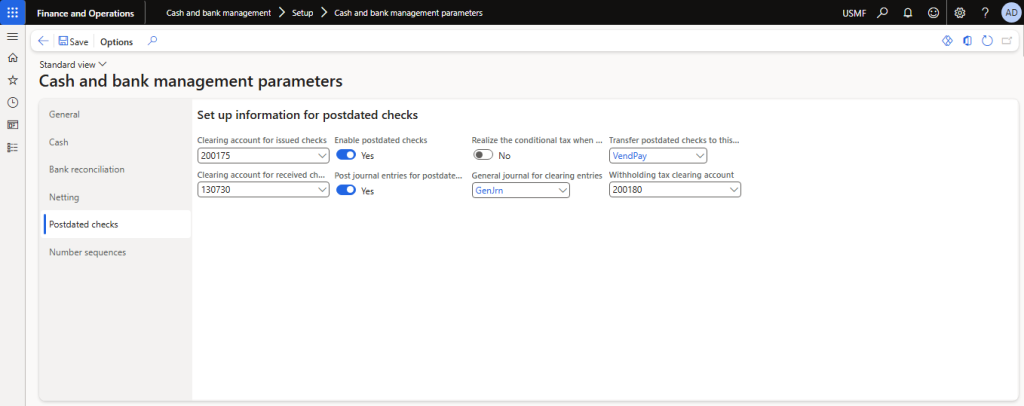Open the Options menu in action pane
1024x406 pixels.
116,42
